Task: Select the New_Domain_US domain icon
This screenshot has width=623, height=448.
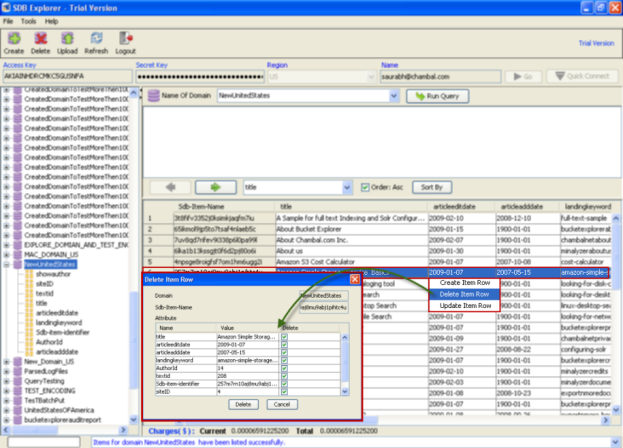Action: 17,361
